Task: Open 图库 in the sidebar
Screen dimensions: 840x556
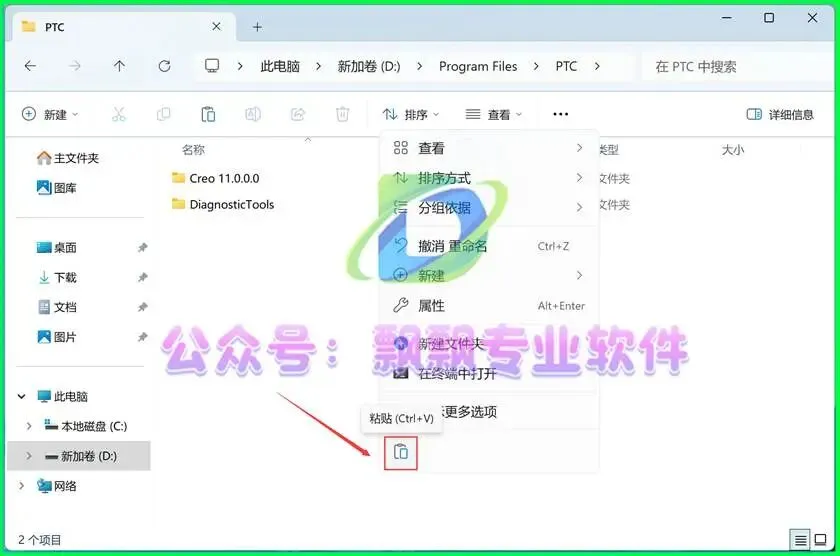Action: 57,188
